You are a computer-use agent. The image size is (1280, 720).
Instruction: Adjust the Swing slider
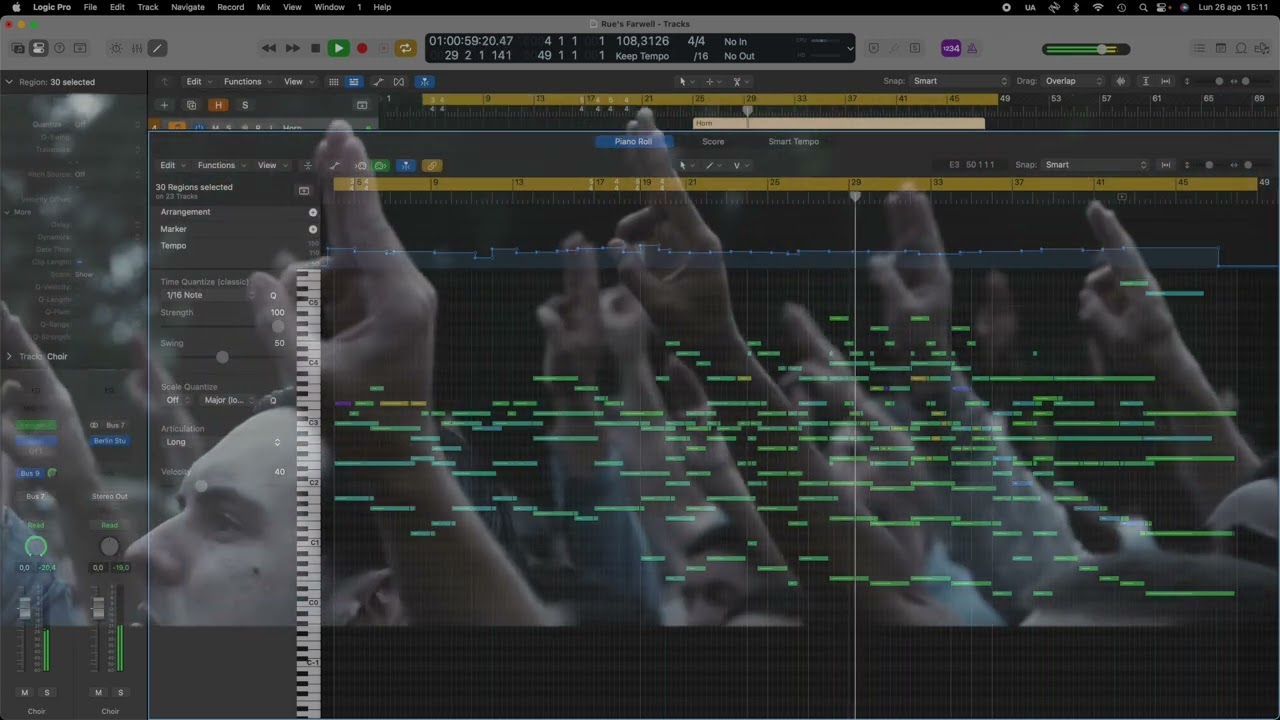click(222, 357)
